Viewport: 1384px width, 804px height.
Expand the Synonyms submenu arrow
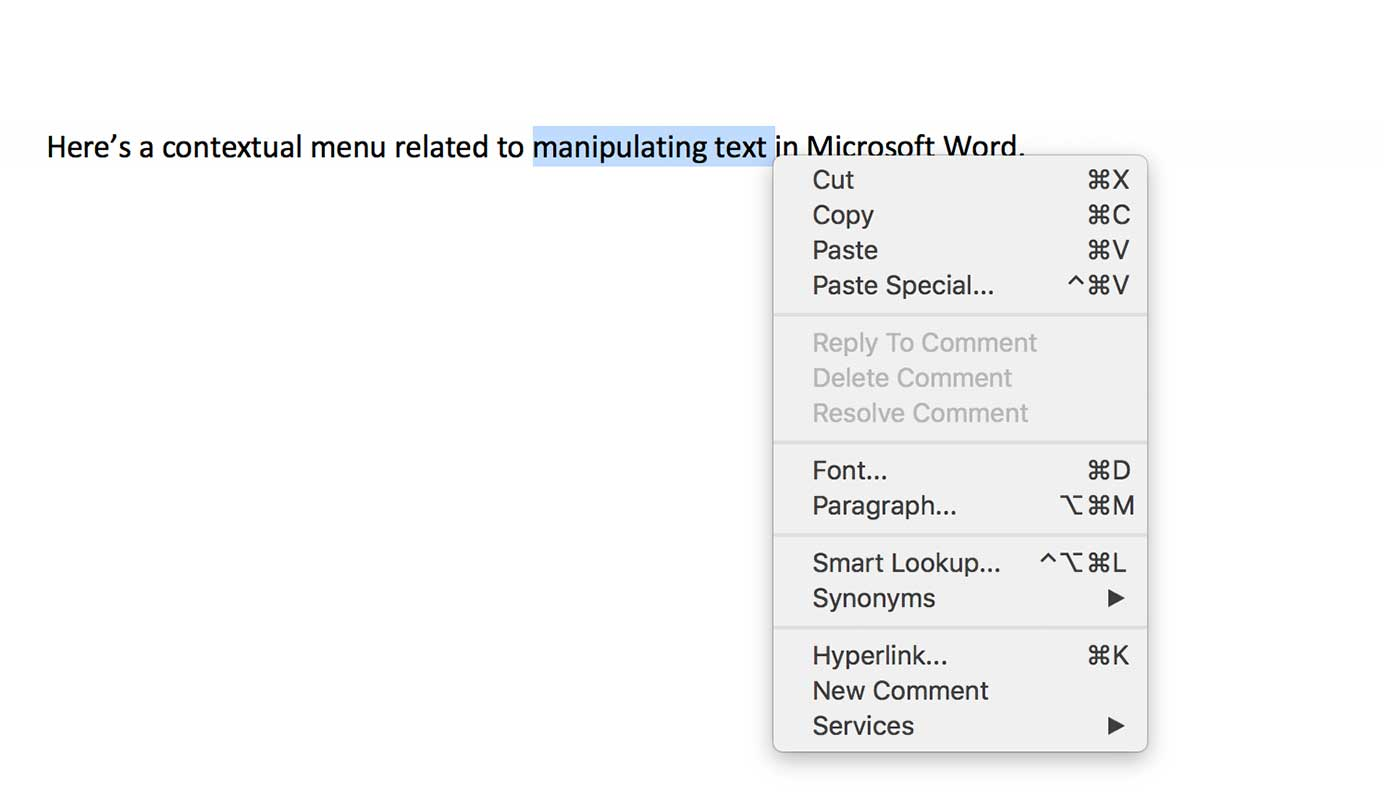pos(1116,598)
